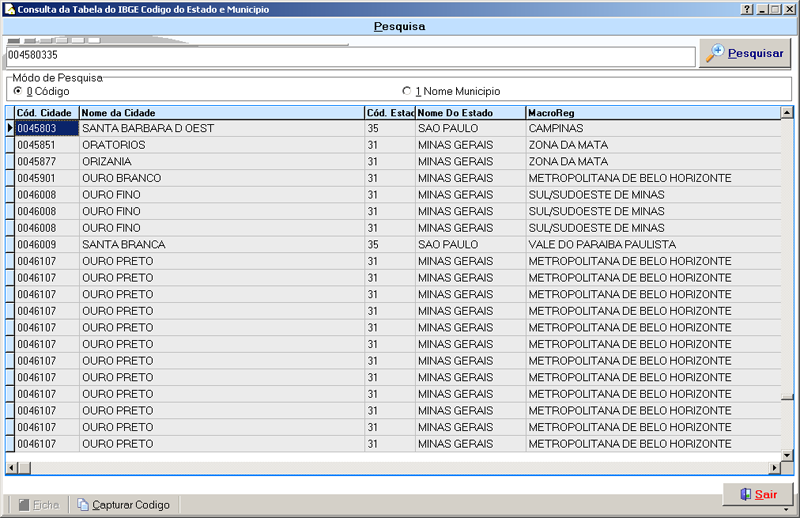Click the Nome Do Estado column header
This screenshot has width=800, height=518.
(470, 113)
